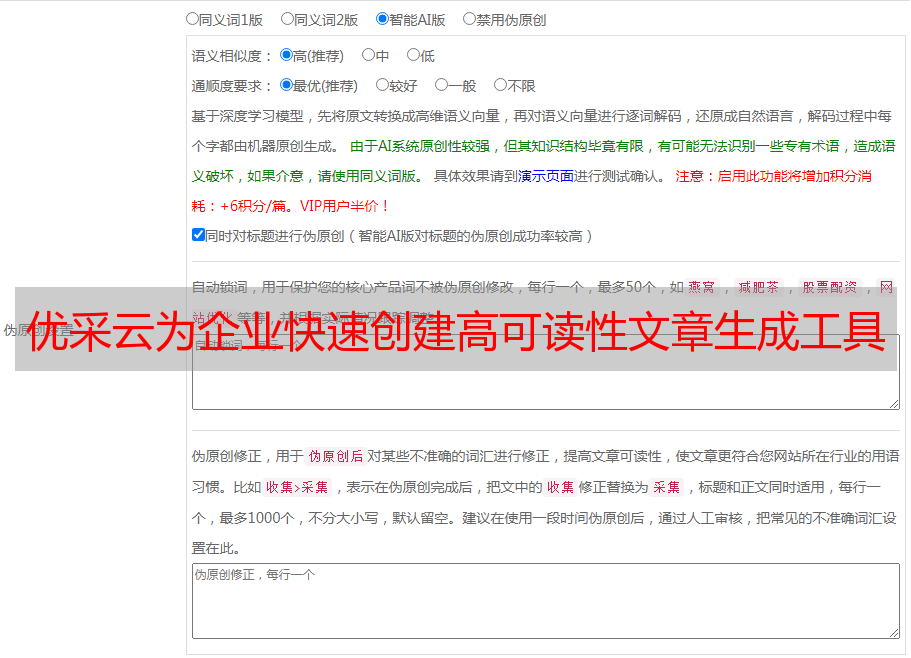The image size is (911, 658).
Task: Click the red 优采云 banner overlay text
Action: (x=457, y=332)
